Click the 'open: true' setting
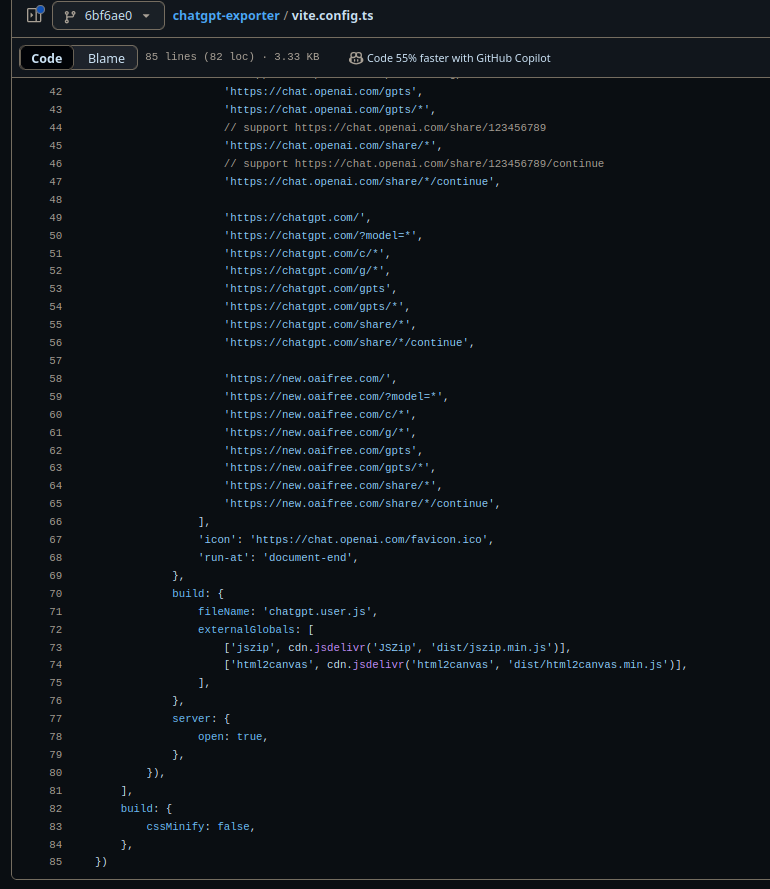Screen dimensions: 770x889 [230, 736]
